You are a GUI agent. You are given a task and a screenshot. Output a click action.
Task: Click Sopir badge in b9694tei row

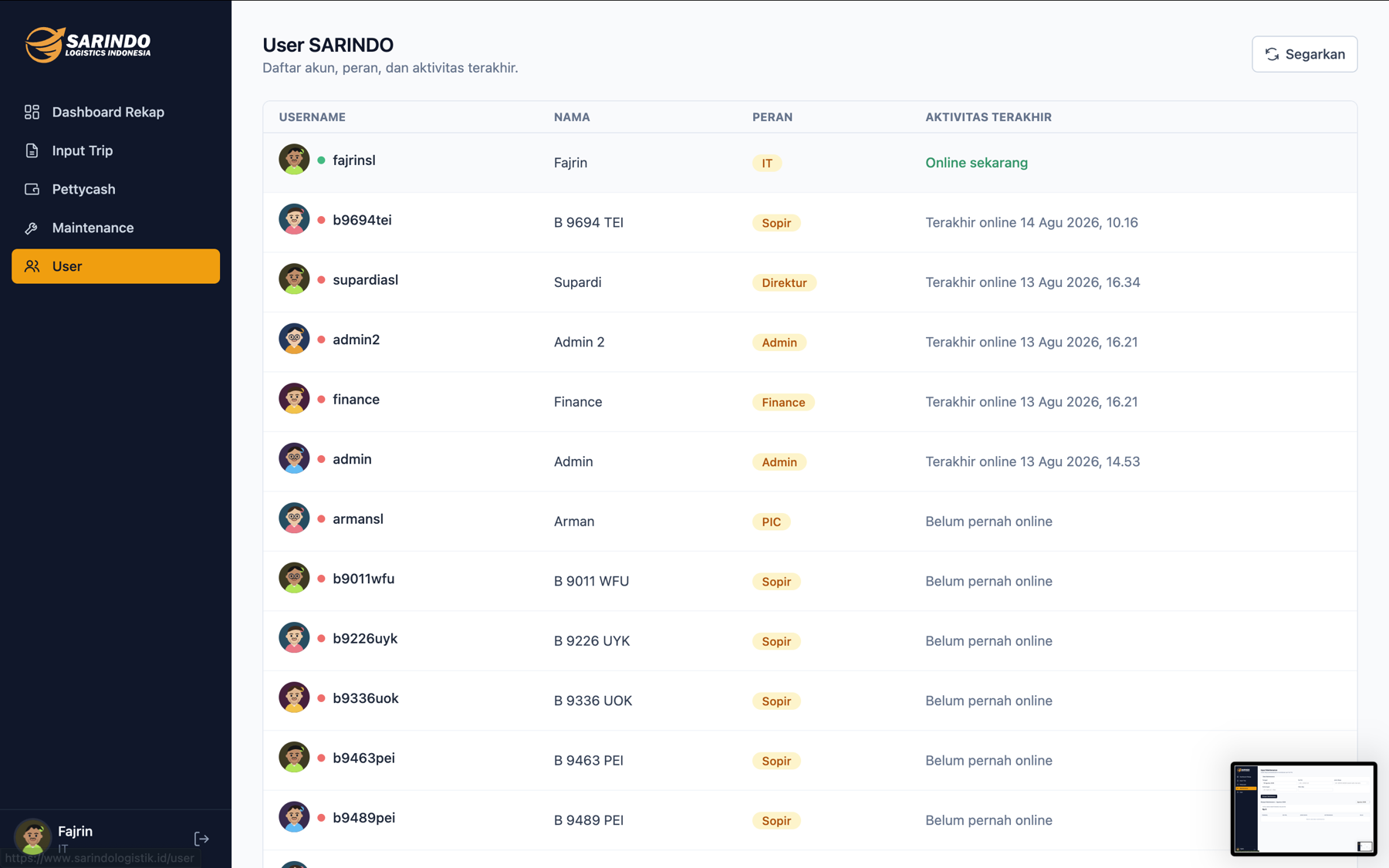[776, 223]
